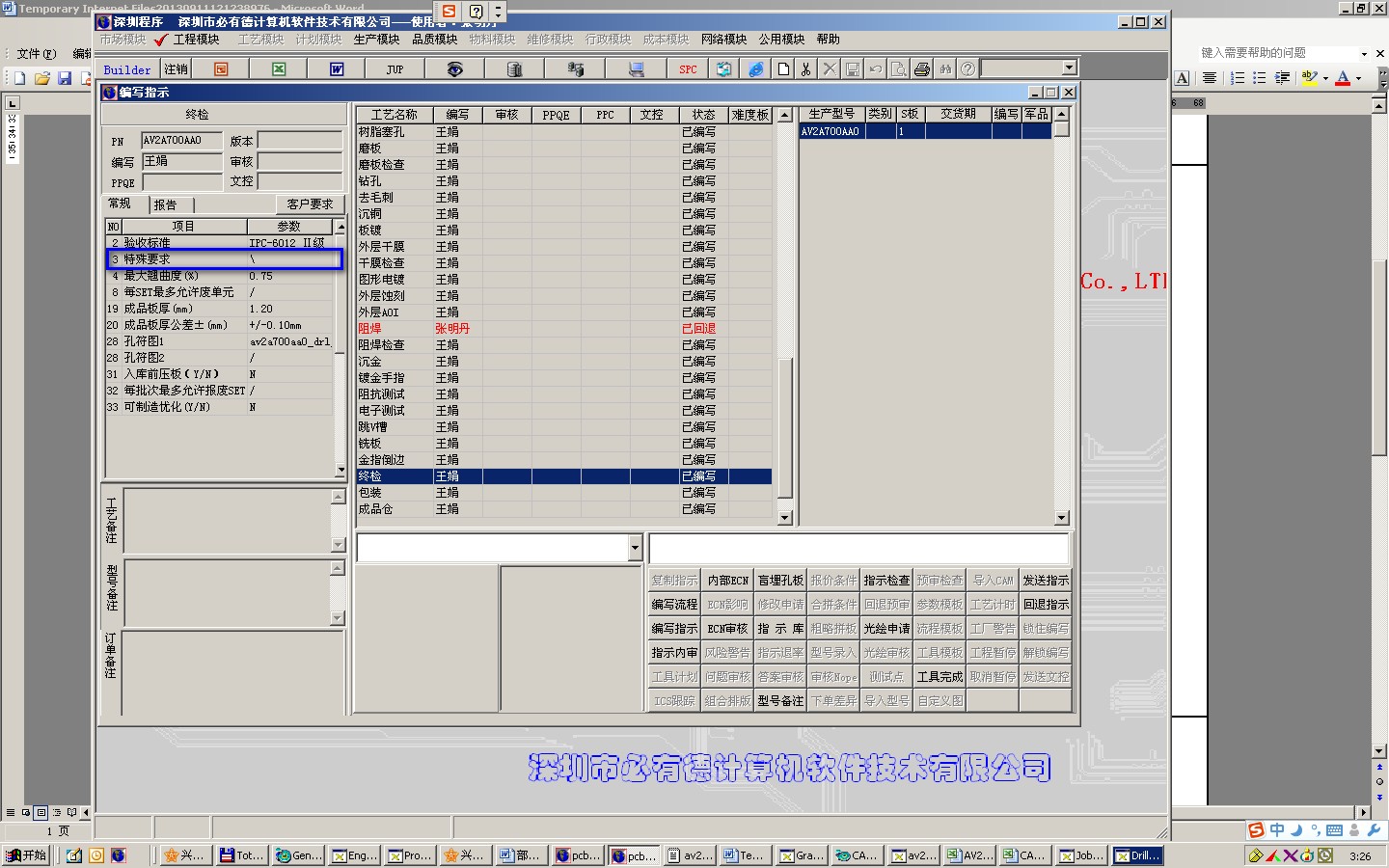Click the Excel icon in the Builder toolbar
Image resolution: width=1389 pixels, height=868 pixels.
(279, 69)
